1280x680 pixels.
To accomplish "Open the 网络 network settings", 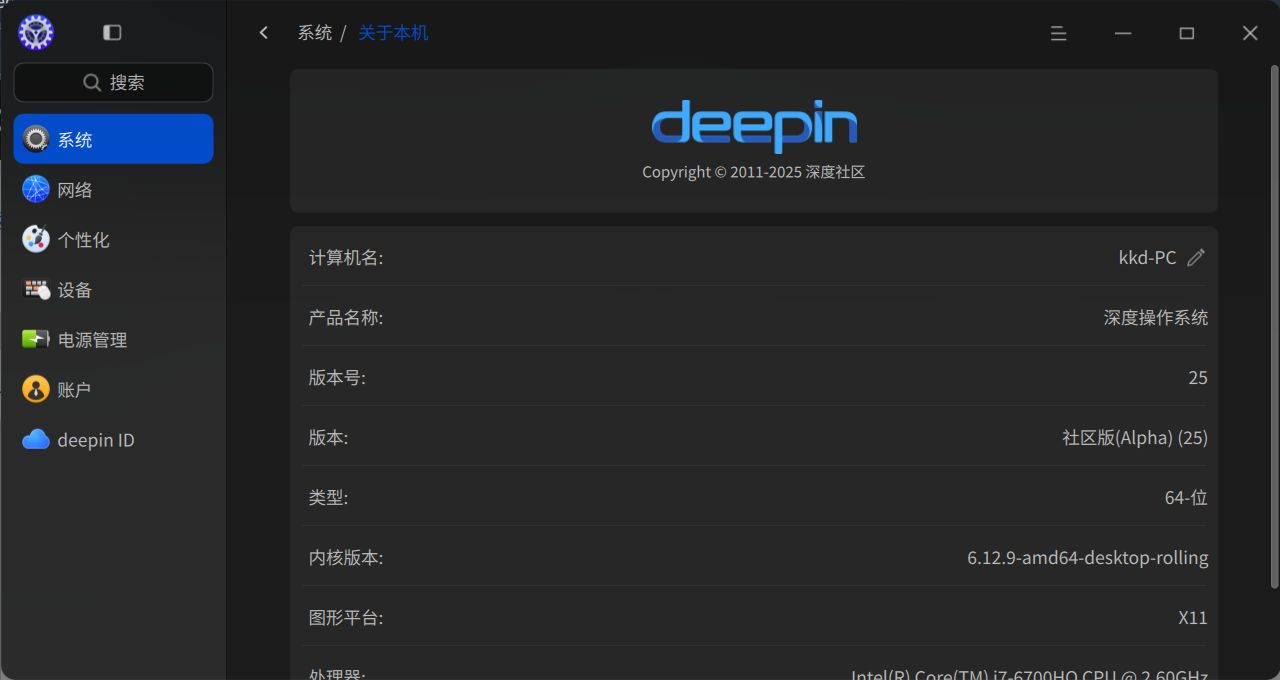I will click(113, 189).
